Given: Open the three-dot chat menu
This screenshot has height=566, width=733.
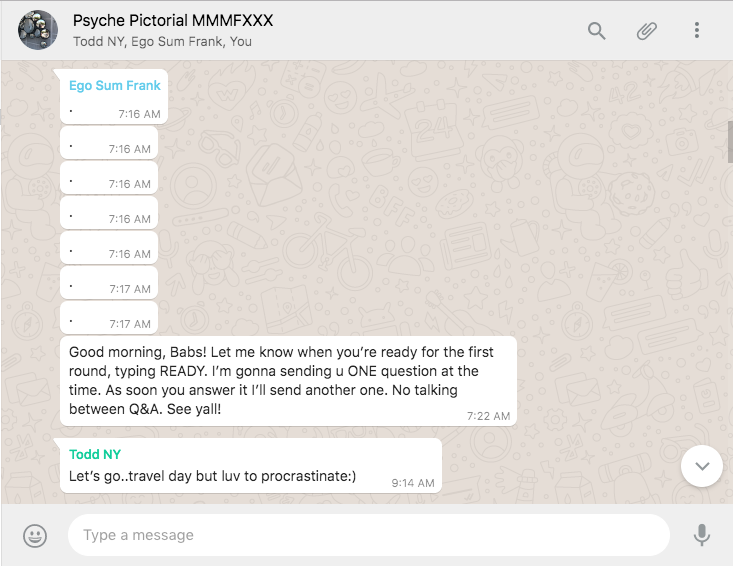Looking at the screenshot, I should click(x=697, y=31).
